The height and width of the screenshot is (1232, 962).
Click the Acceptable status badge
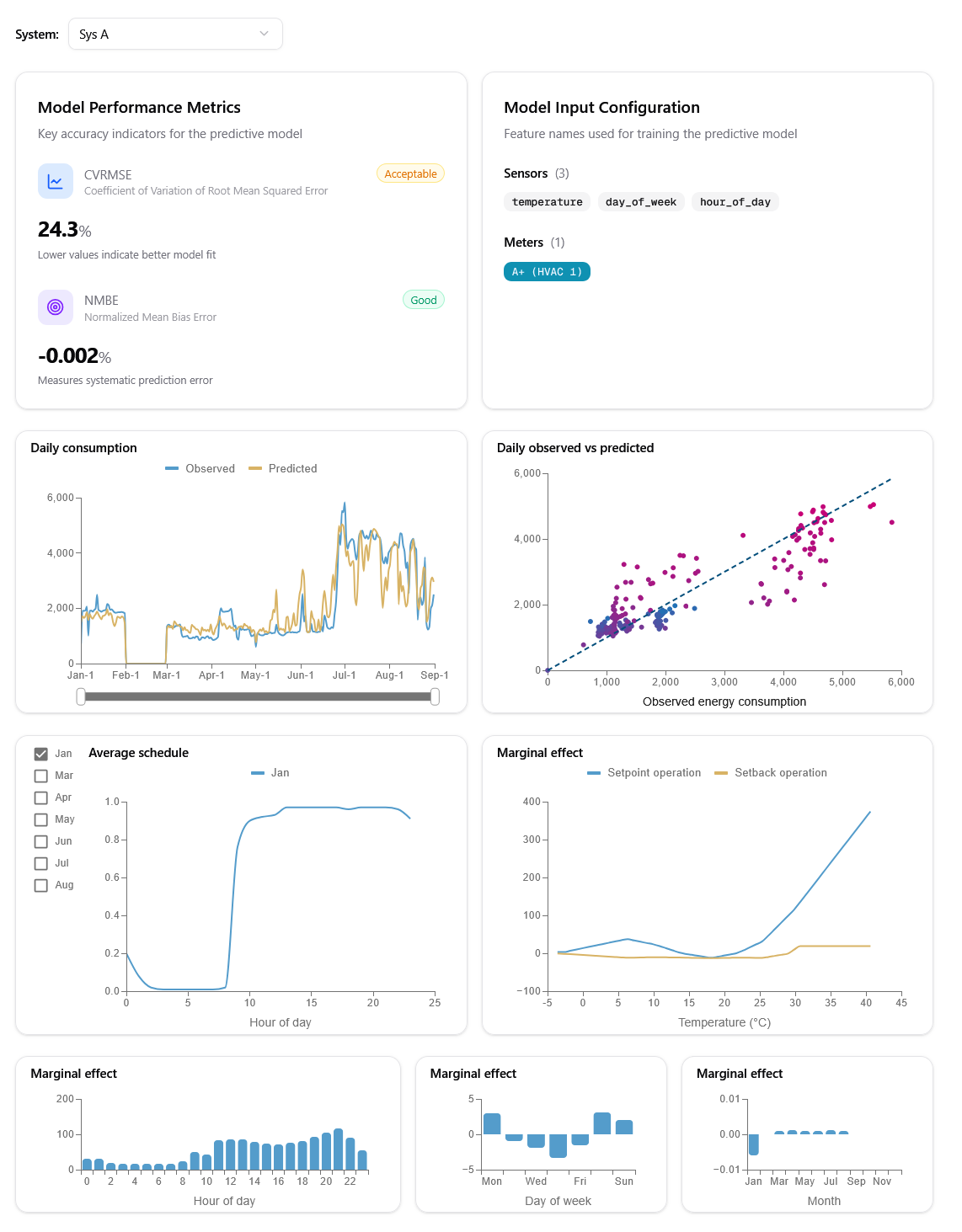[x=410, y=174]
